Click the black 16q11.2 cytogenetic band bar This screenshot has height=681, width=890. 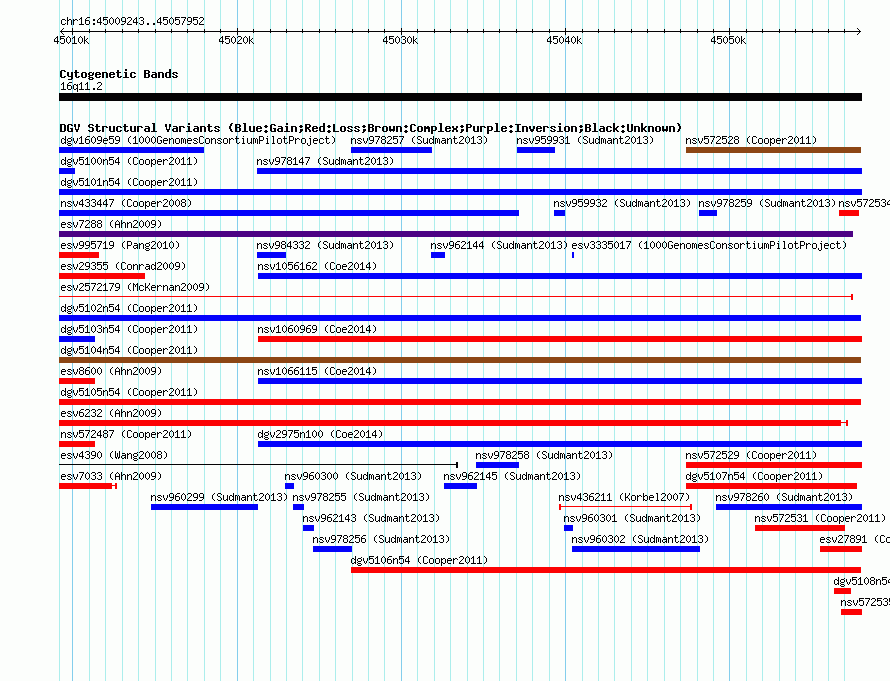point(460,97)
